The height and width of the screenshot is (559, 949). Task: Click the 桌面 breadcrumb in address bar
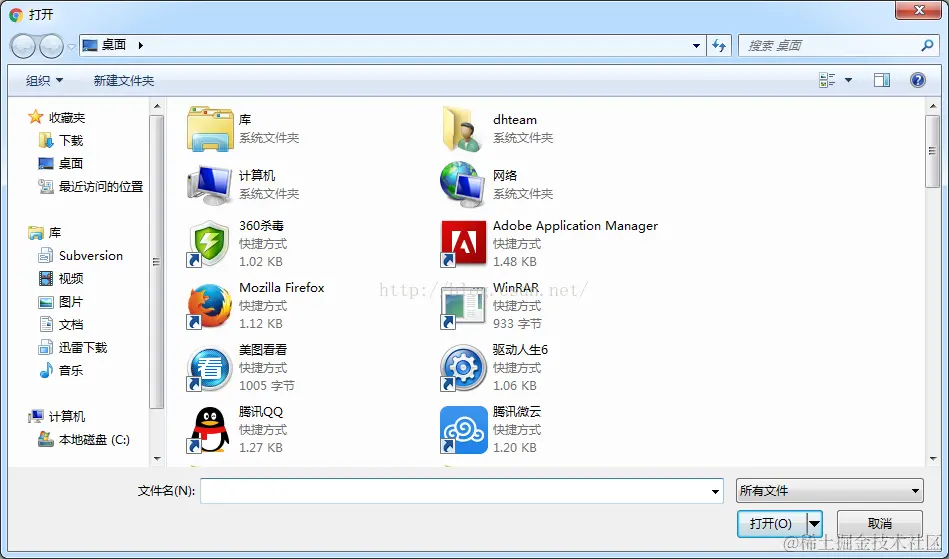point(114,45)
